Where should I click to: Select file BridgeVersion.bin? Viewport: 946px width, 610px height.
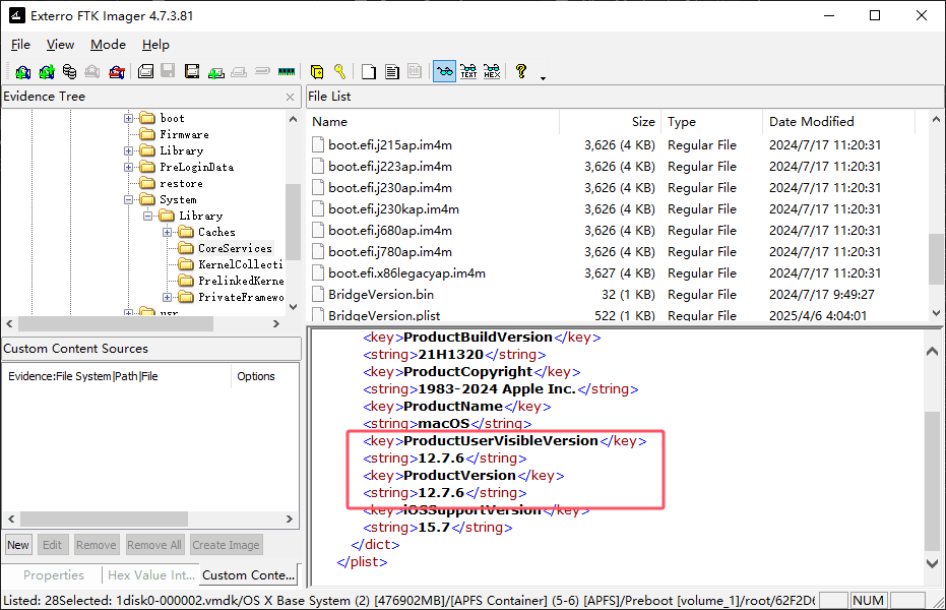[381, 295]
